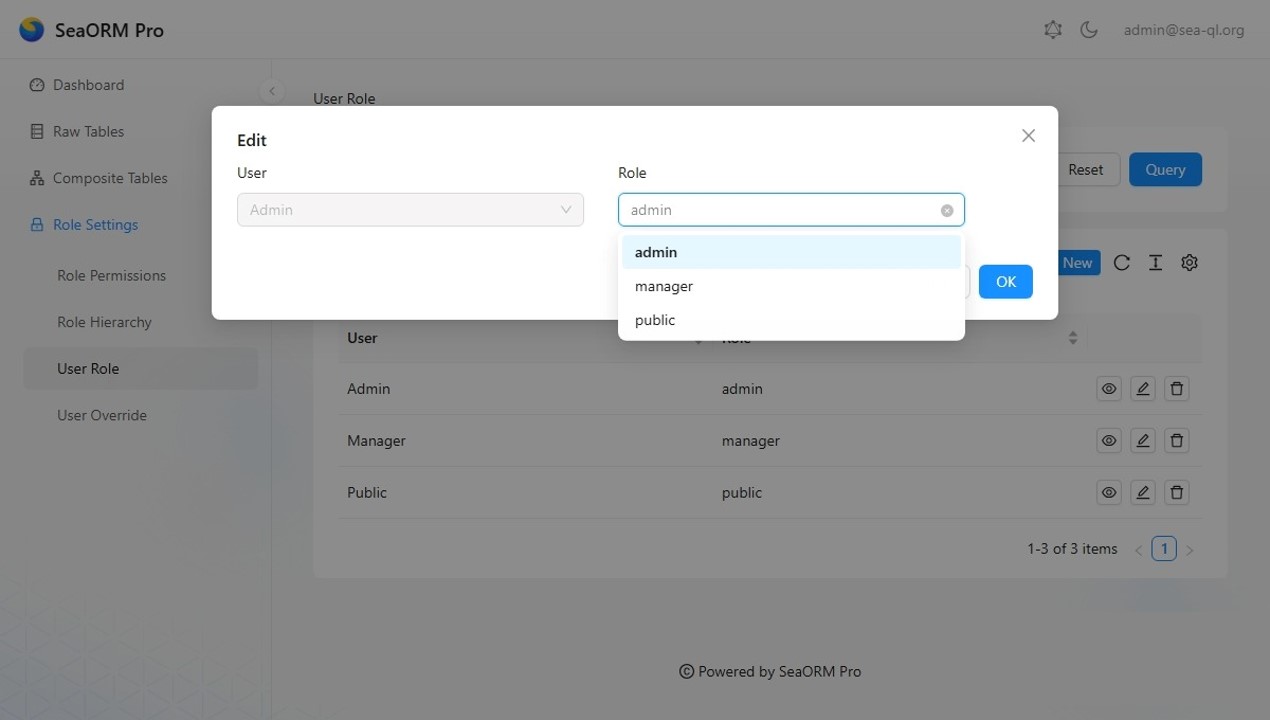Go to User Override page
Viewport: 1270px width, 720px height.
coord(102,416)
